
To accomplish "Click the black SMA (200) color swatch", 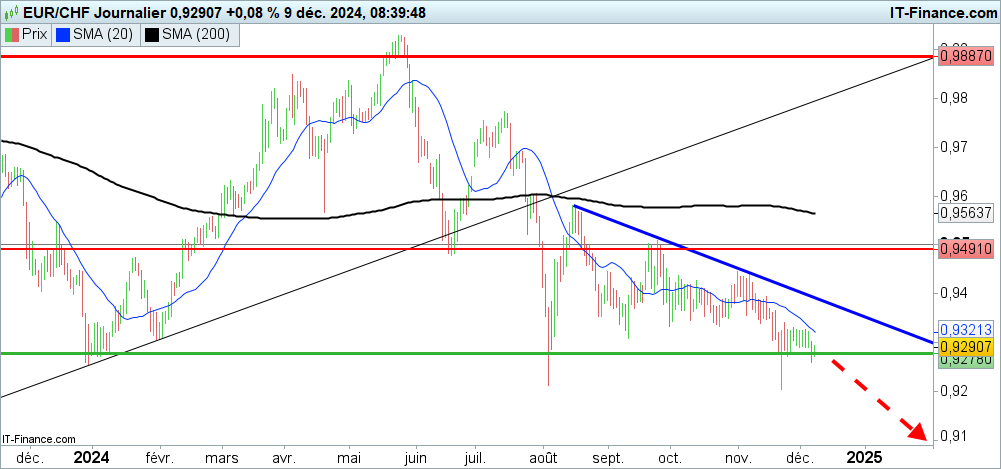I will (152, 35).
